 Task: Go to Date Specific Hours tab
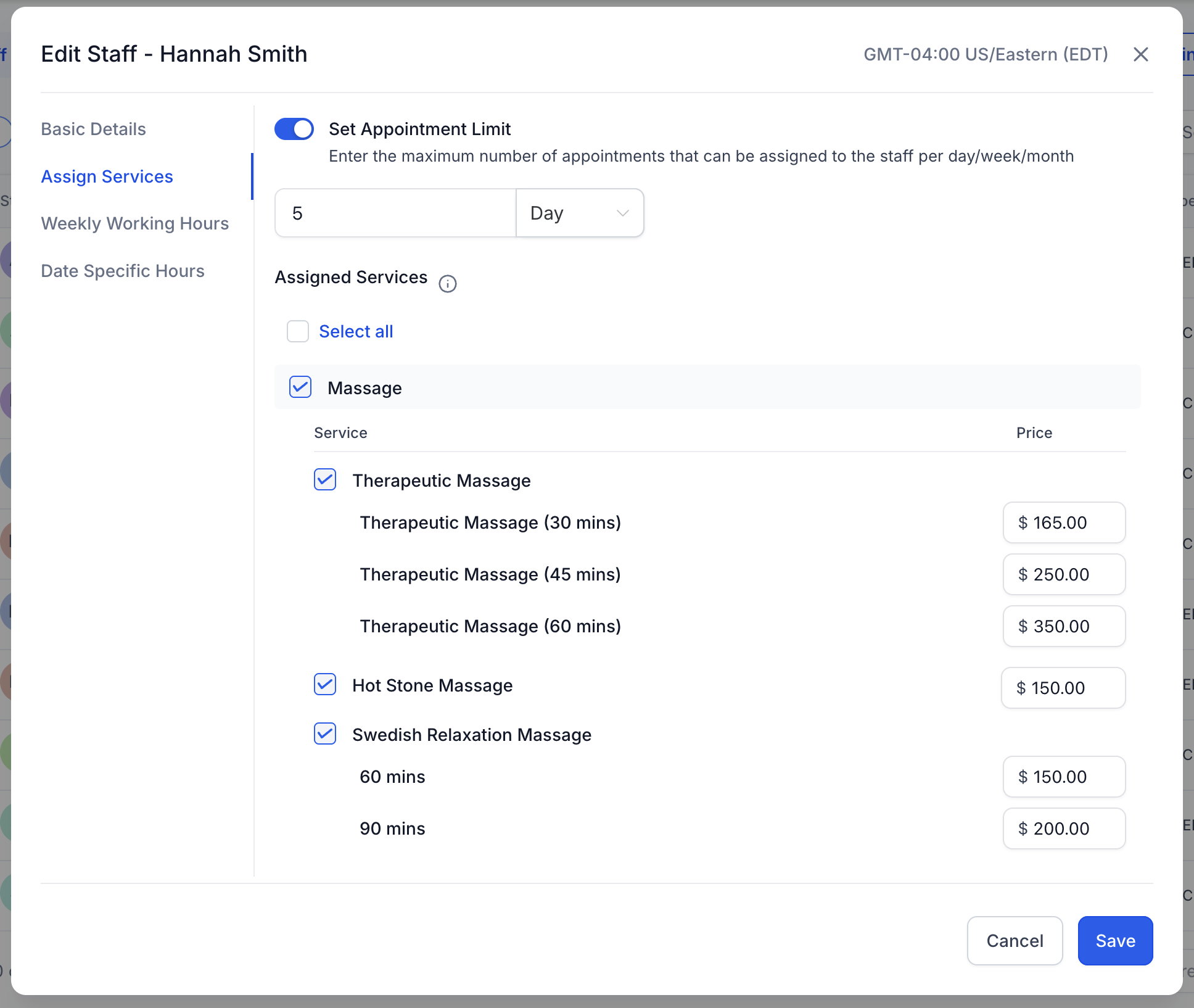coord(122,271)
